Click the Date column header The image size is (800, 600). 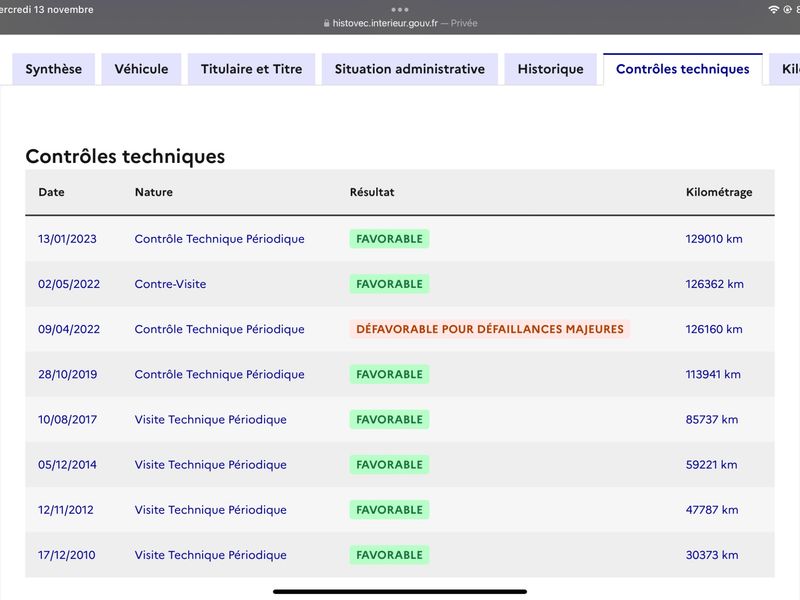(x=52, y=192)
